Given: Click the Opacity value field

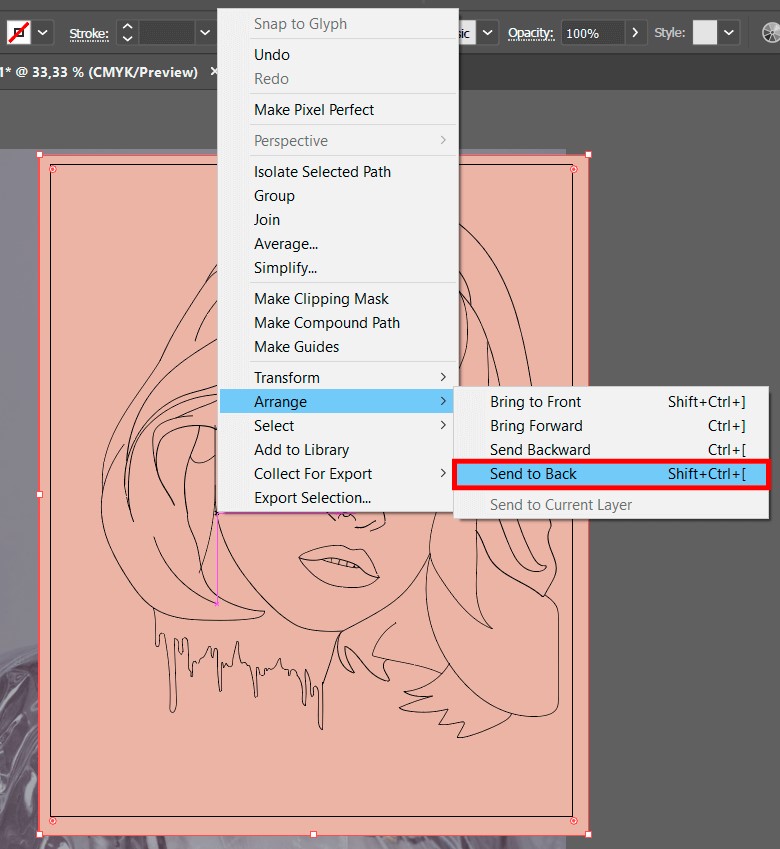Looking at the screenshot, I should coord(592,33).
